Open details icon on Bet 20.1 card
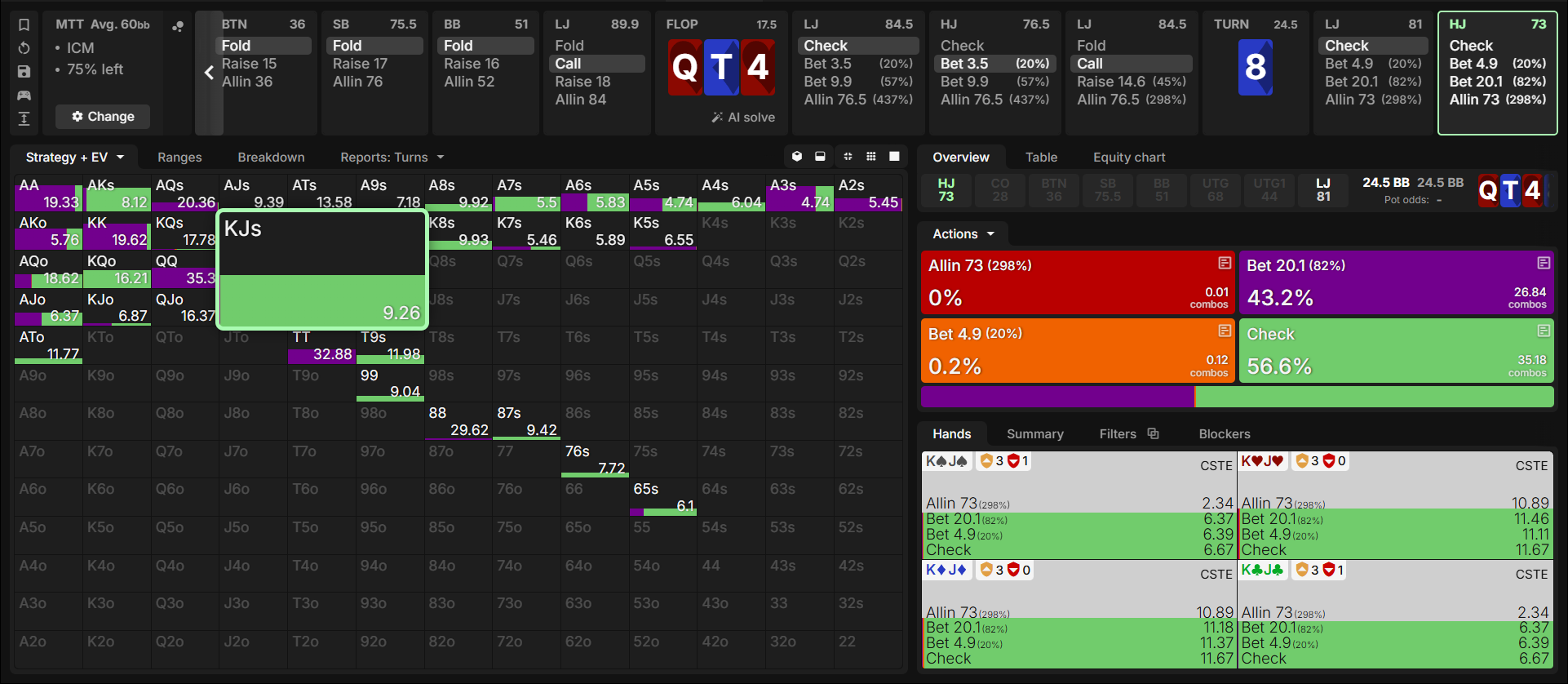The image size is (1568, 684). [1544, 263]
